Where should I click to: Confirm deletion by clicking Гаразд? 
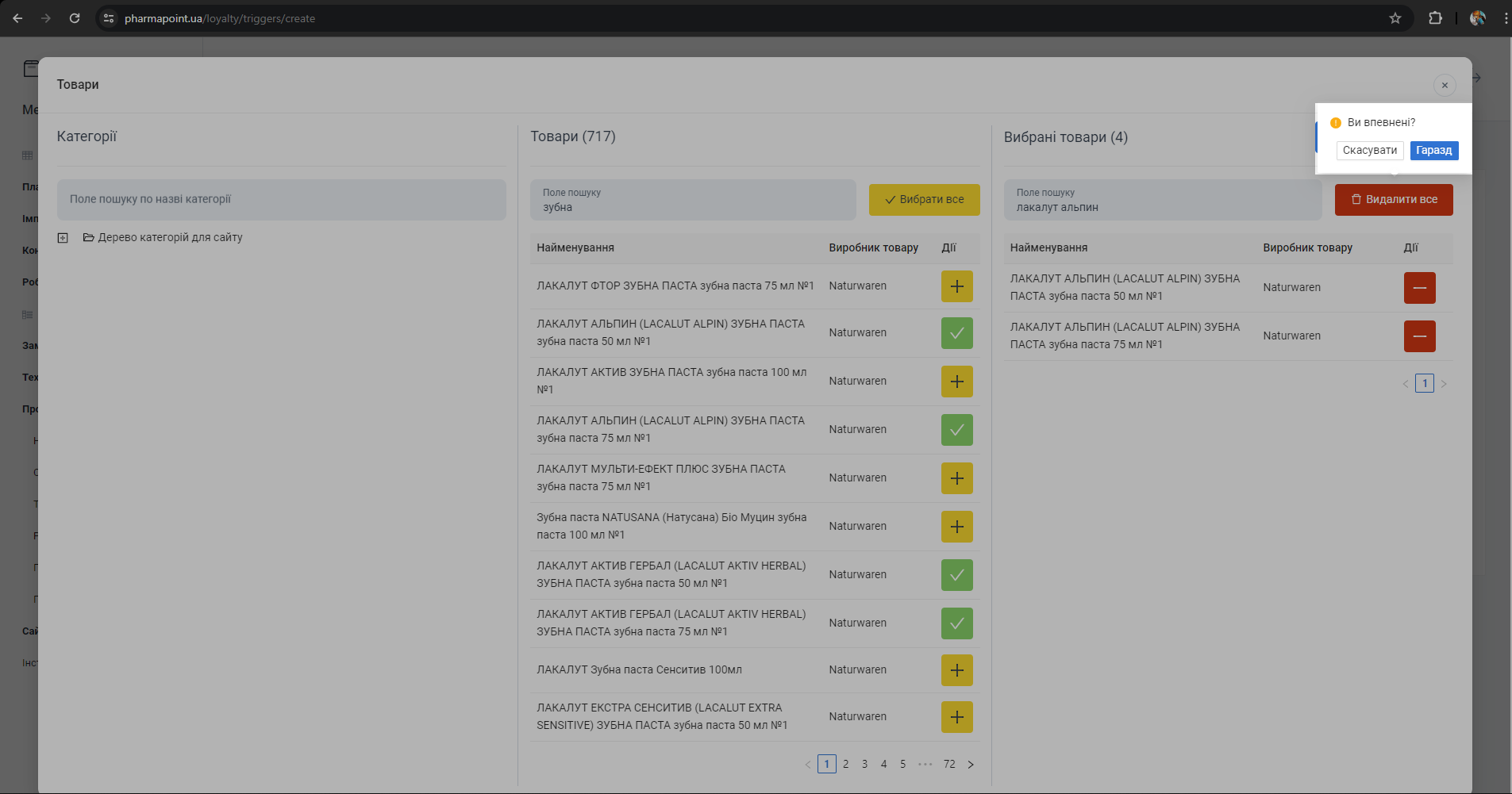tap(1433, 151)
